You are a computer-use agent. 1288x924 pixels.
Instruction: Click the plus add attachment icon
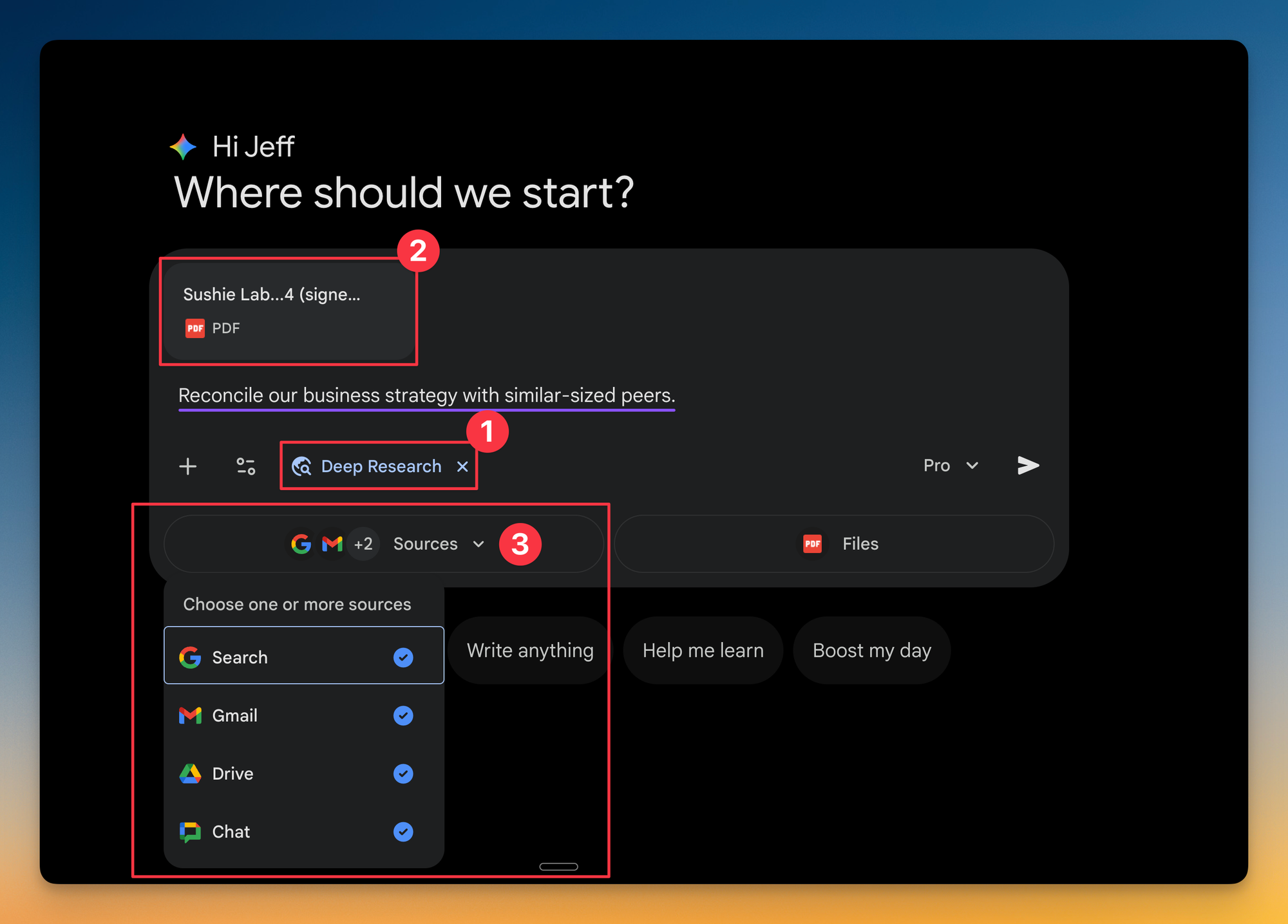coord(188,466)
